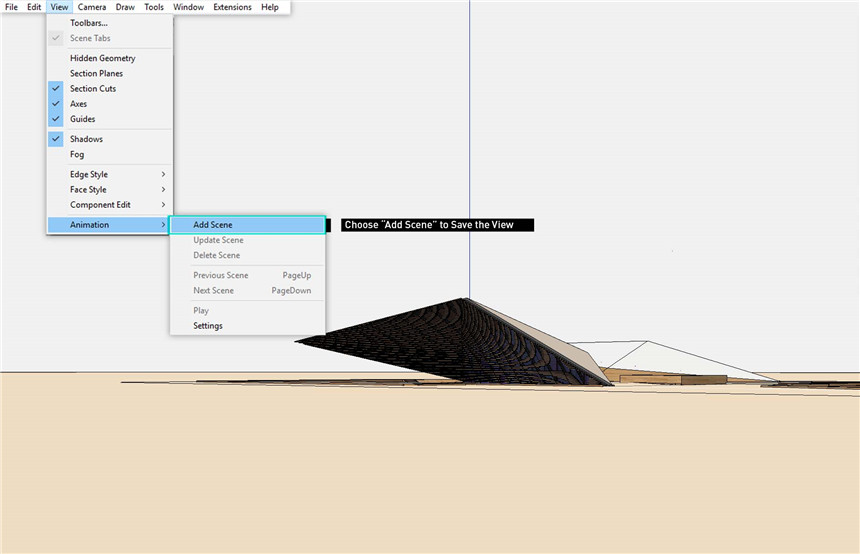Open the Toolbars... dialog entry
The height and width of the screenshot is (554, 860).
pyautogui.click(x=88, y=23)
